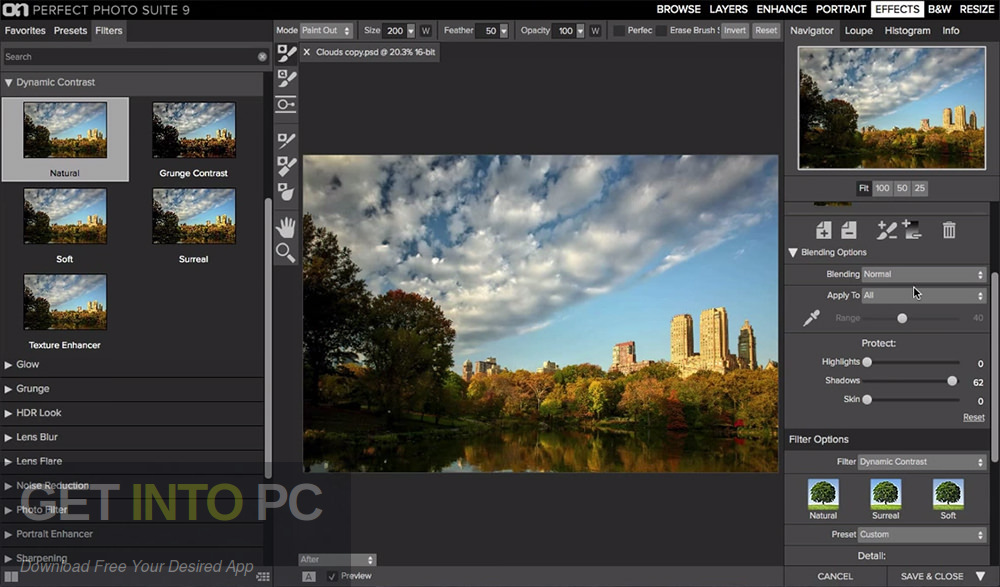Click the toolbar Reset button
The height and width of the screenshot is (587, 1000).
click(x=766, y=31)
